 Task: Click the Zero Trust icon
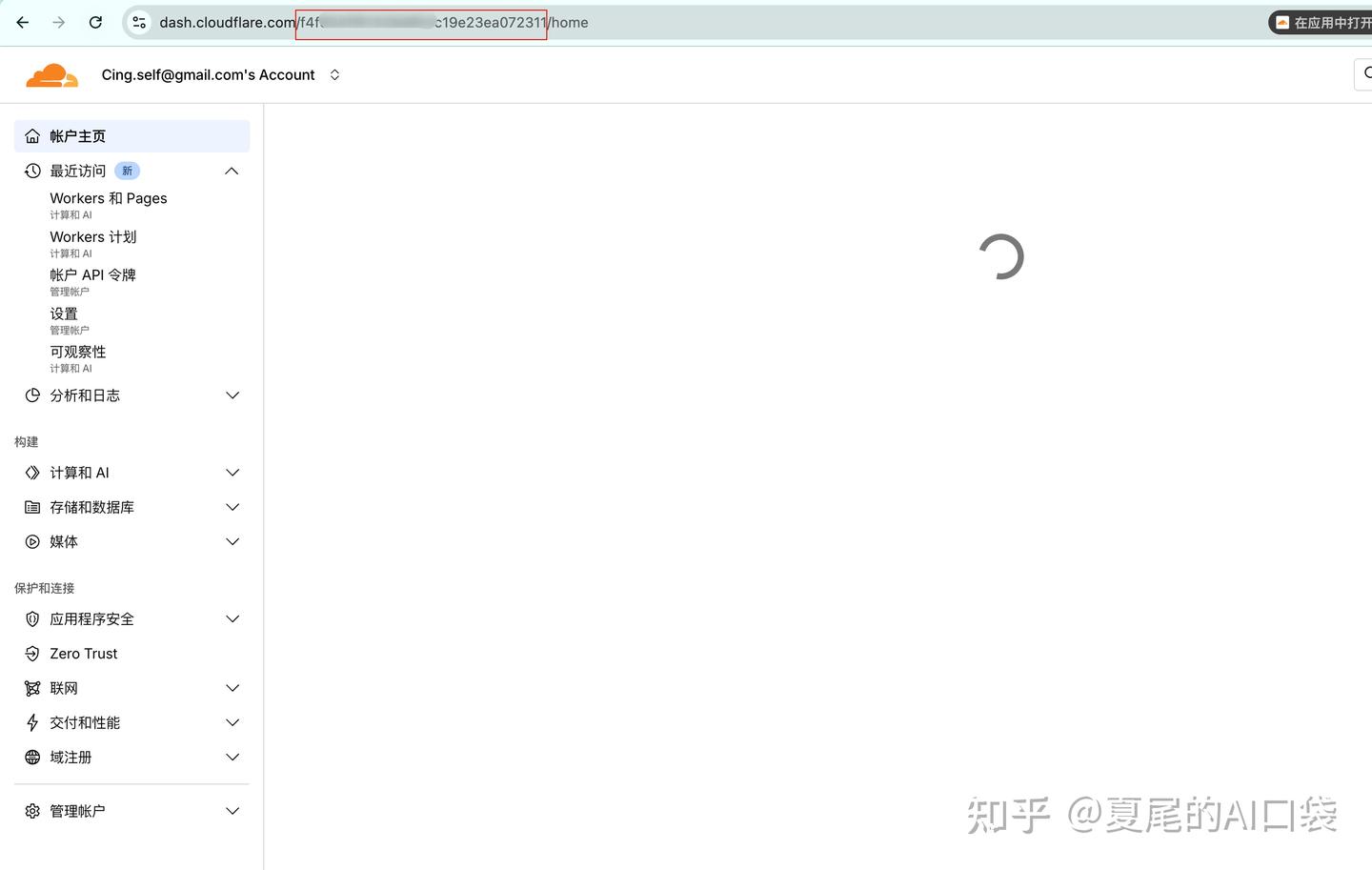pyautogui.click(x=31, y=653)
